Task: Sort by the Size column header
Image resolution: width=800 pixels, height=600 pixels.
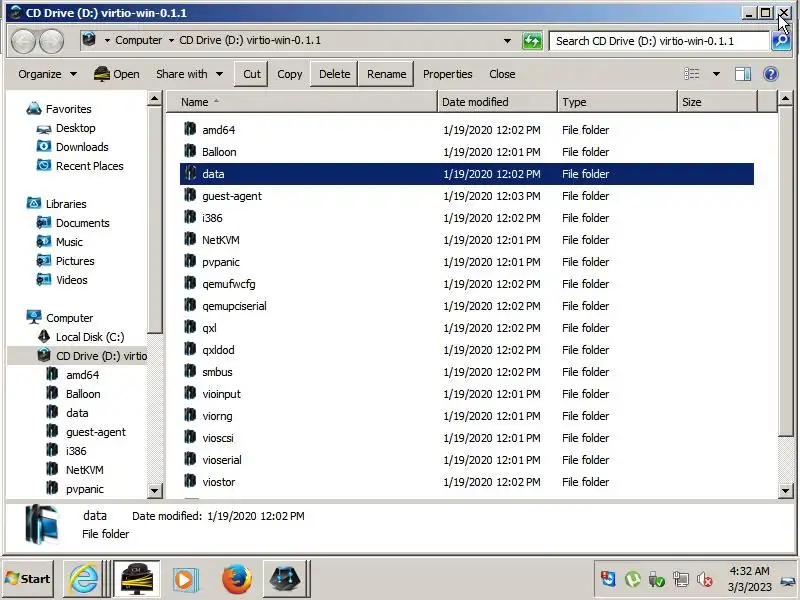Action: click(717, 102)
